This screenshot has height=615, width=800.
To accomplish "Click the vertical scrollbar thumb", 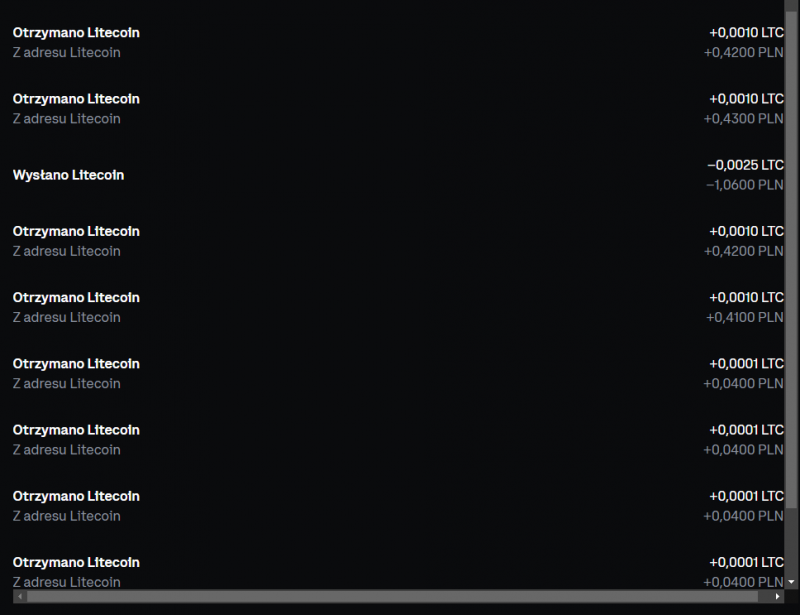I will click(791, 259).
